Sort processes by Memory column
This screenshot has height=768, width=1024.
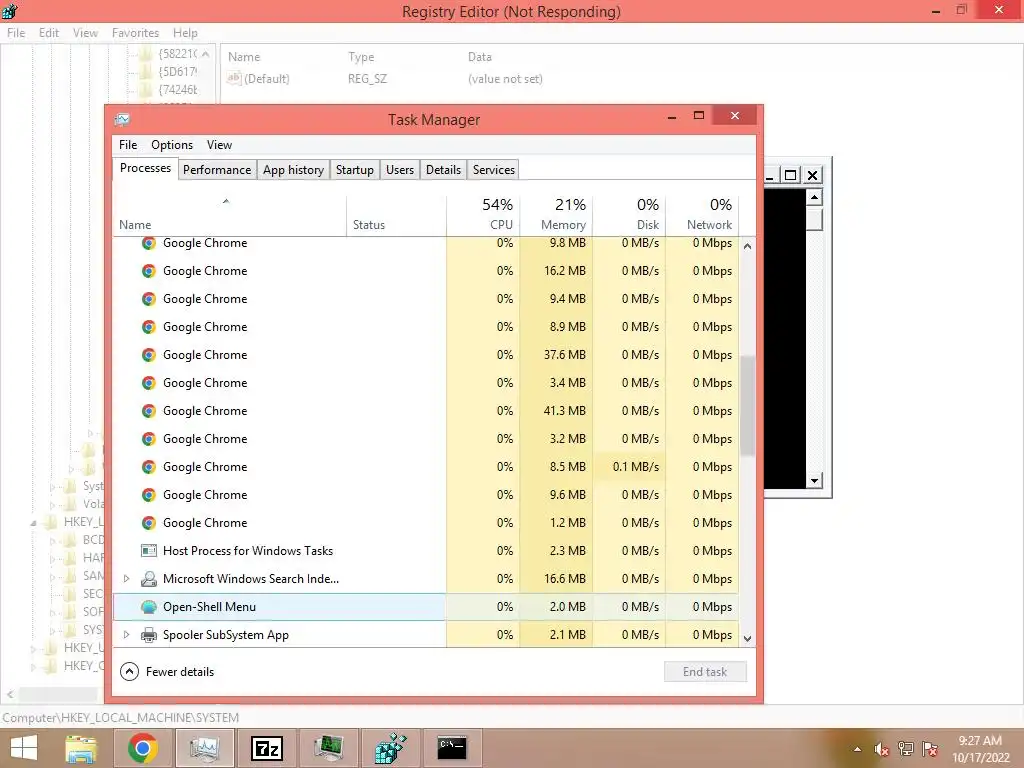[556, 216]
